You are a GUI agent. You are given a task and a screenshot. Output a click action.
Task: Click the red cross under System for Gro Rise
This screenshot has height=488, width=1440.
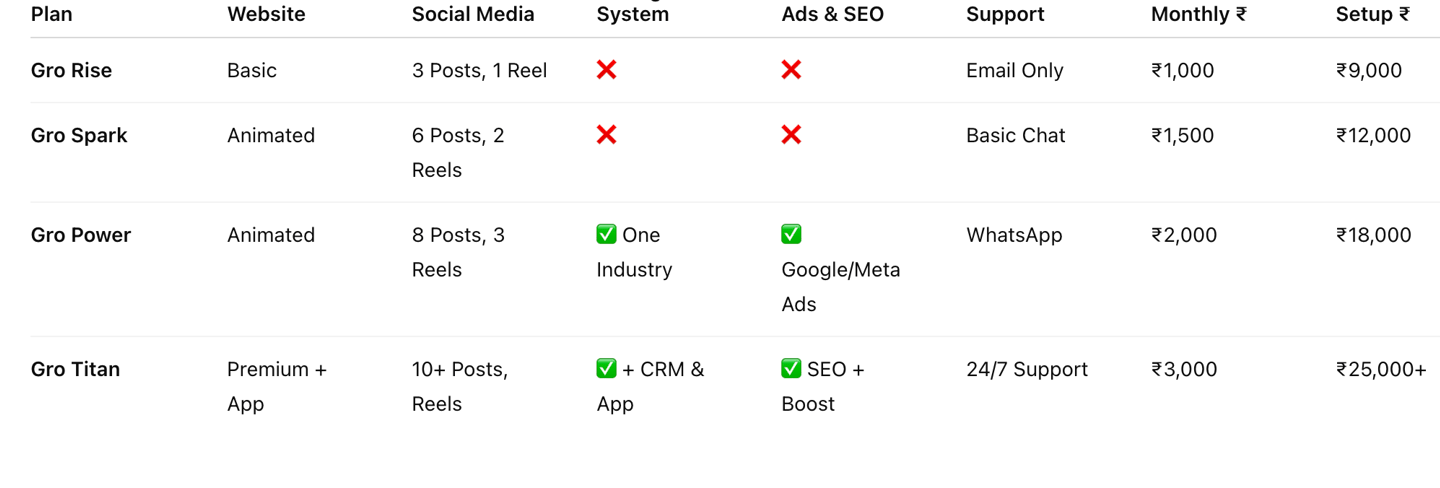[x=606, y=70]
